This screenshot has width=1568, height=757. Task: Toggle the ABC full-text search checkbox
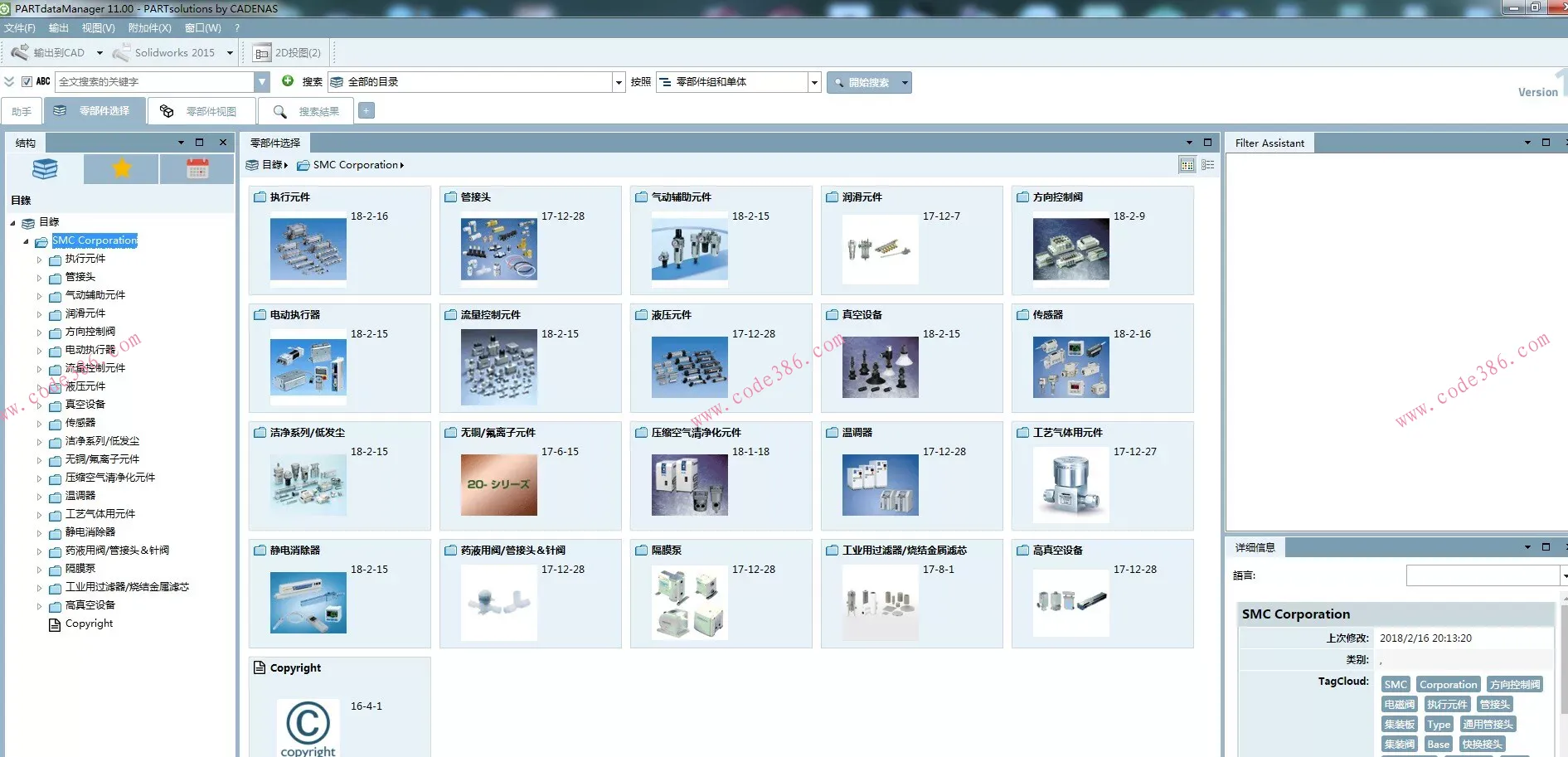[x=27, y=81]
